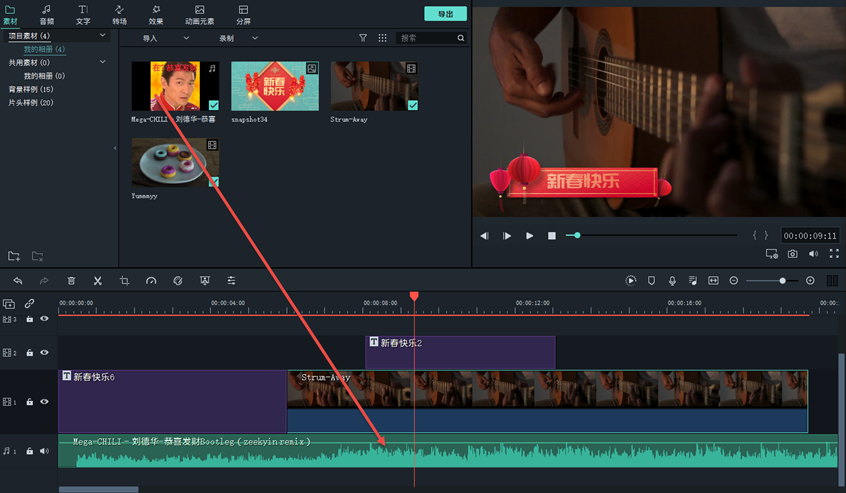
Task: Click the voiceover microphone icon
Action: (672, 281)
